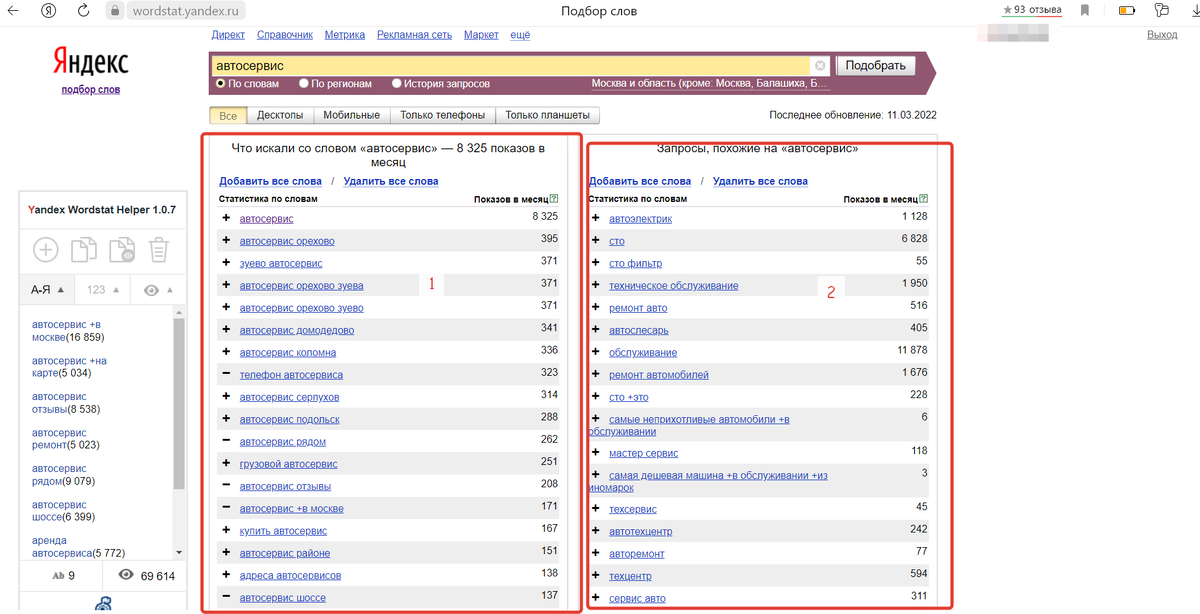Click the Helper list scrollbar thumb
The height and width of the screenshot is (614, 1200).
(x=179, y=404)
